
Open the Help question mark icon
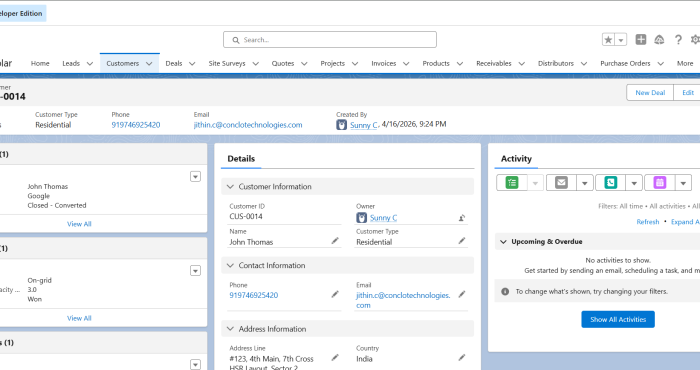[678, 40]
